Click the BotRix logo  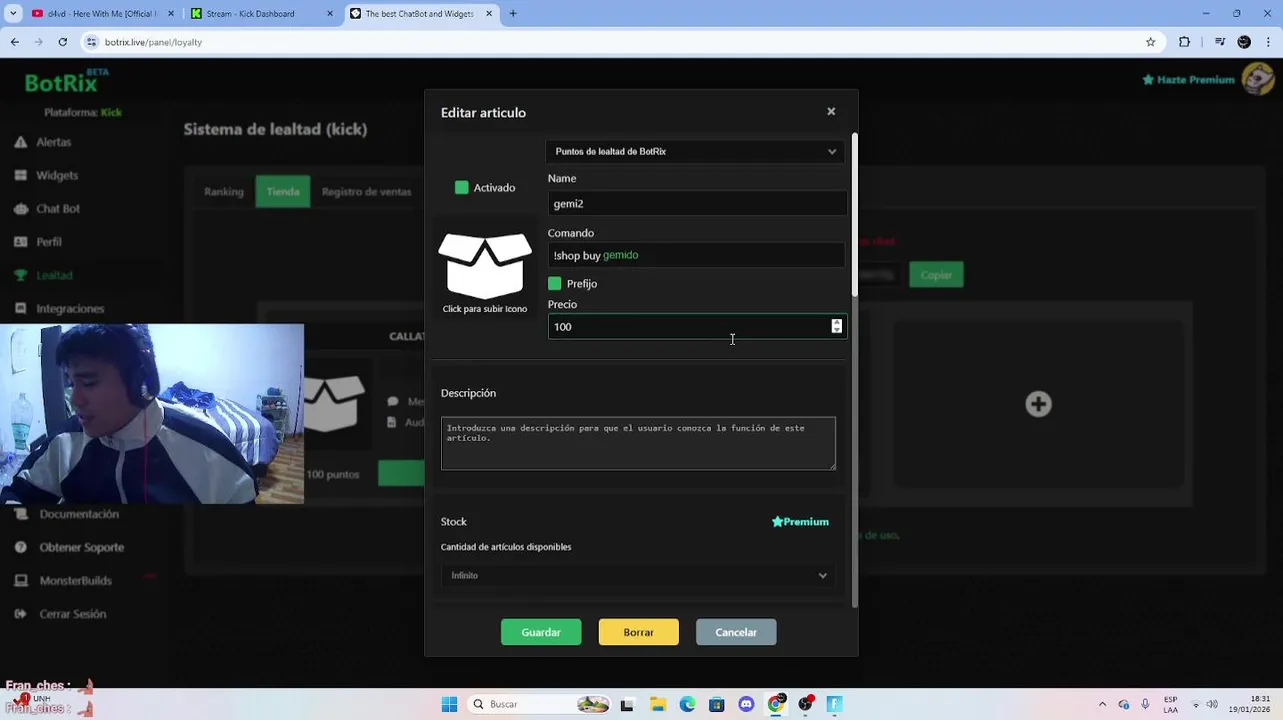pos(67,82)
